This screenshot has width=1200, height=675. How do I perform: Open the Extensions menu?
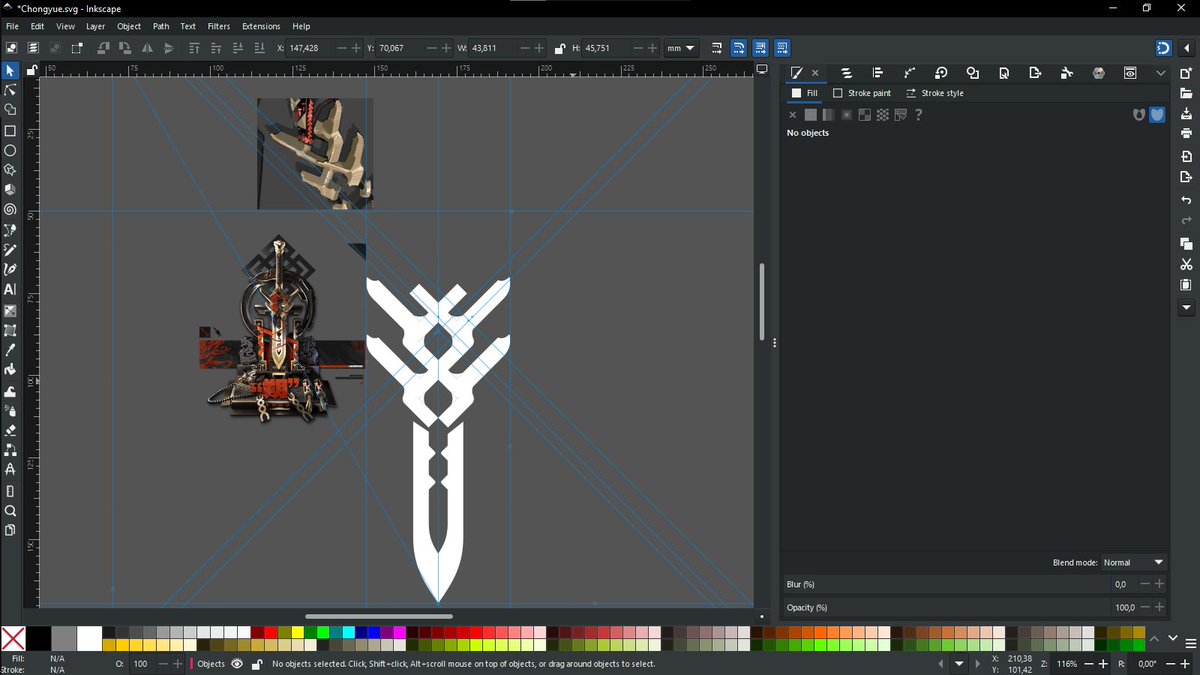[261, 26]
